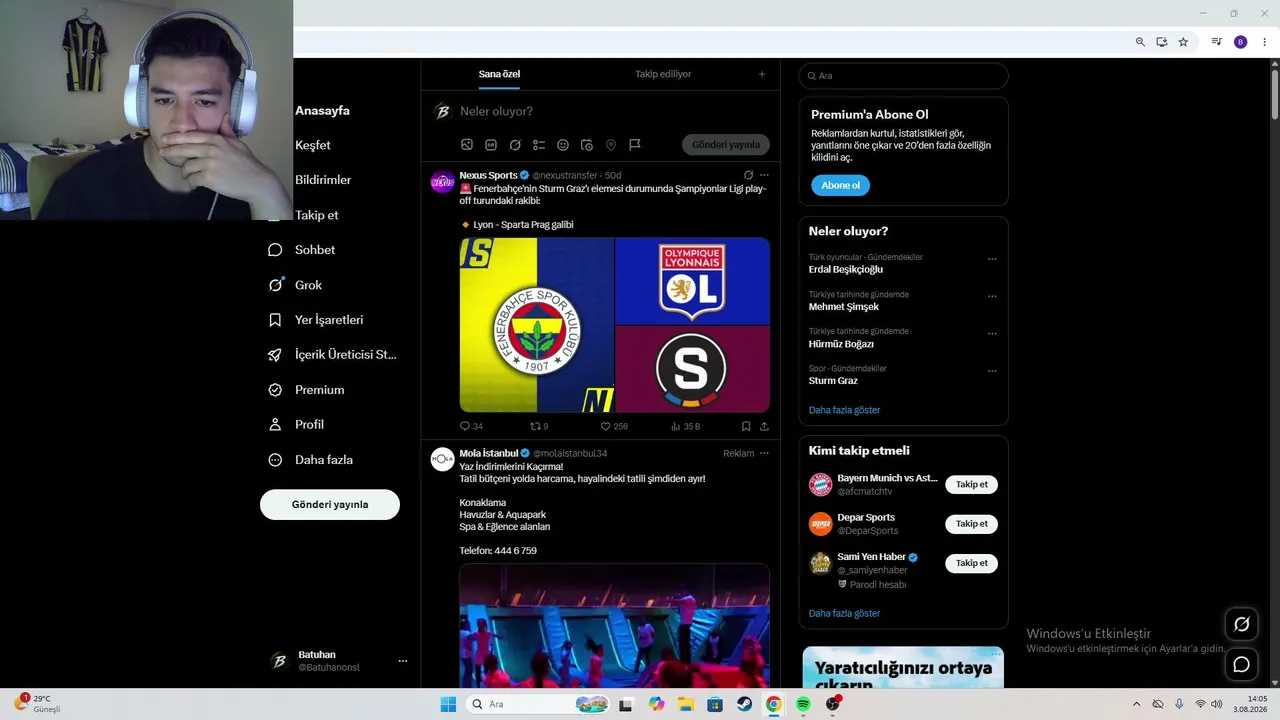Insert a GIF into the post composer

(x=491, y=145)
